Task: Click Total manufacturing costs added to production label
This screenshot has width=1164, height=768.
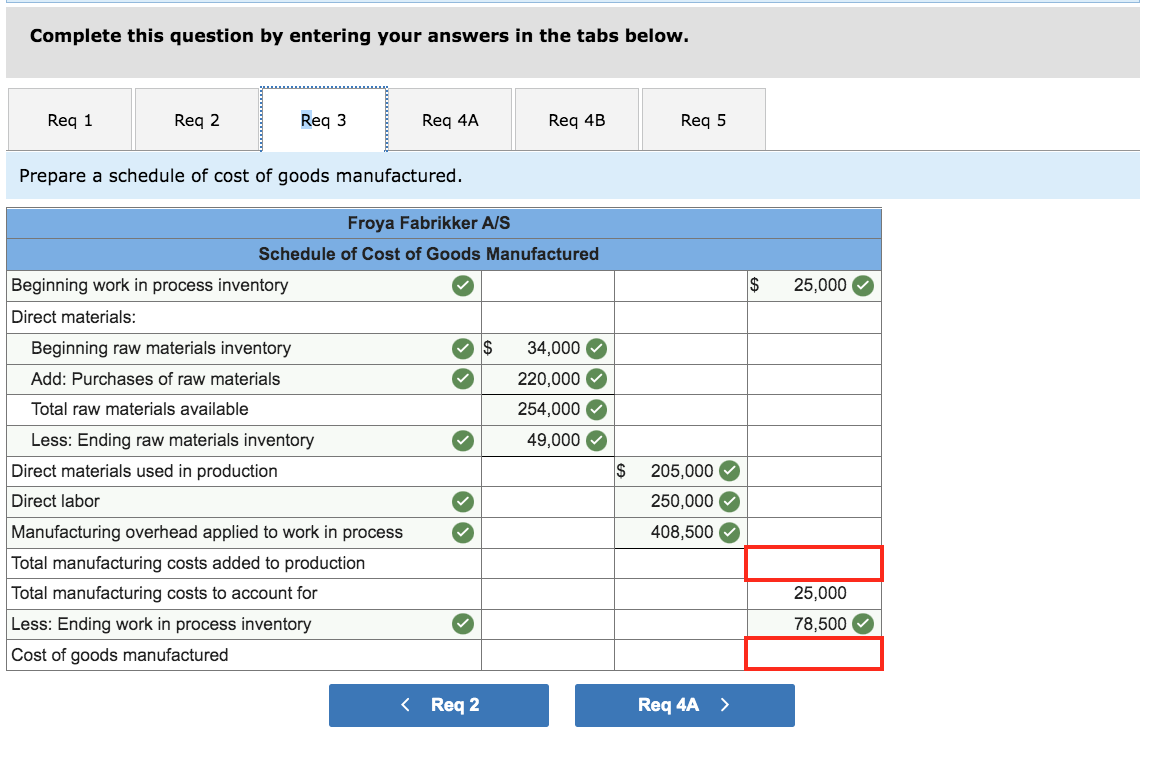Action: pos(188,563)
